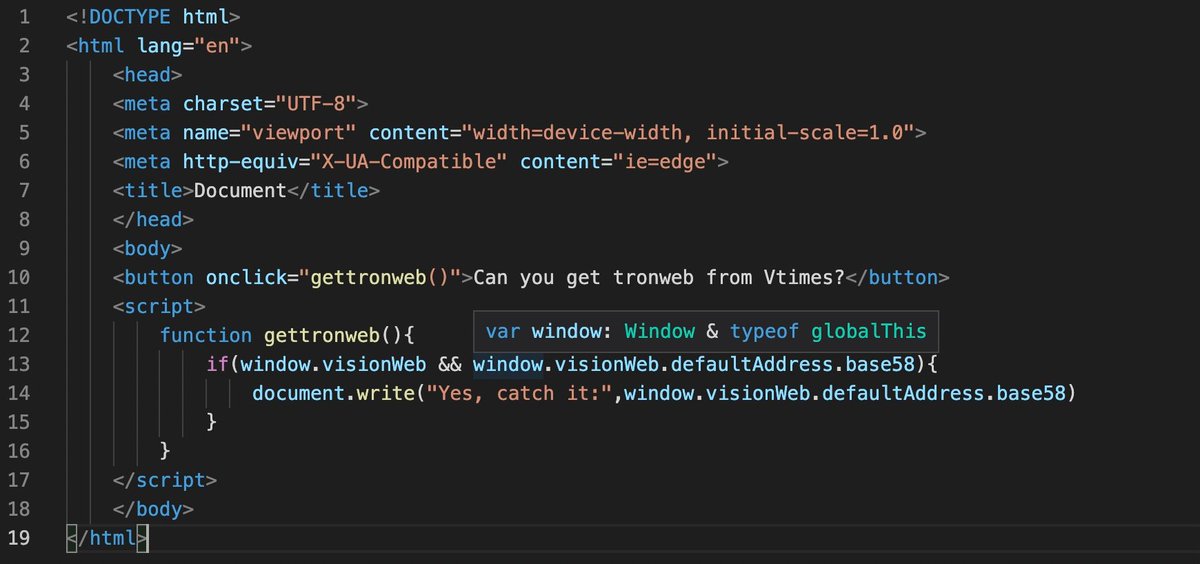Click the hover tooltip "var window: Window & typeof globalThis"
The image size is (1200, 564).
tap(706, 331)
